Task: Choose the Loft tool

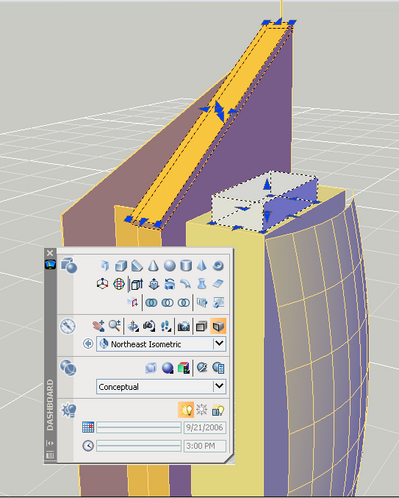Action: click(x=202, y=284)
